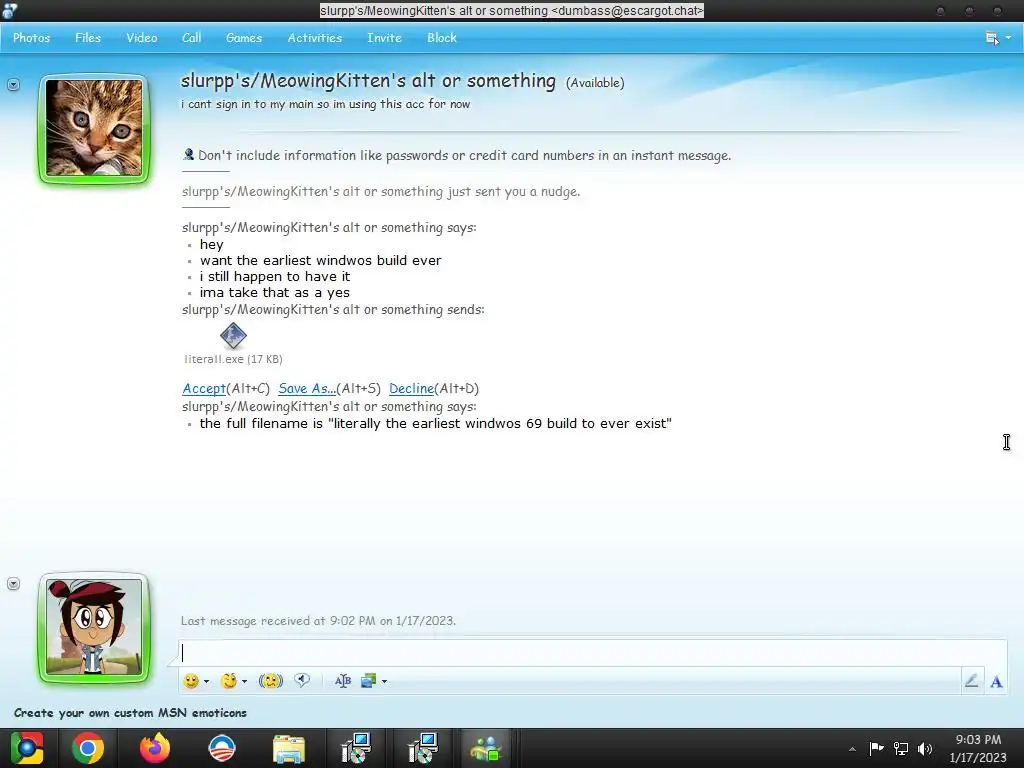
Task: Open first installer icon in taskbar
Action: [x=357, y=748]
